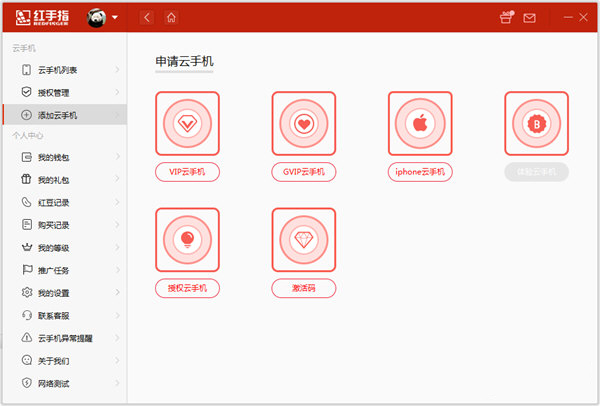The width and height of the screenshot is (600, 406).
Task: Click the GVIP云手机 button
Action: [304, 172]
